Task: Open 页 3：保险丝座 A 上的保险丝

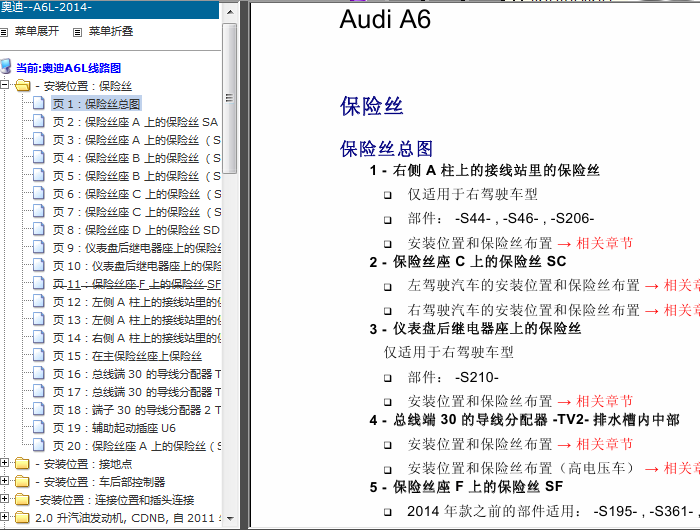Action: point(136,140)
